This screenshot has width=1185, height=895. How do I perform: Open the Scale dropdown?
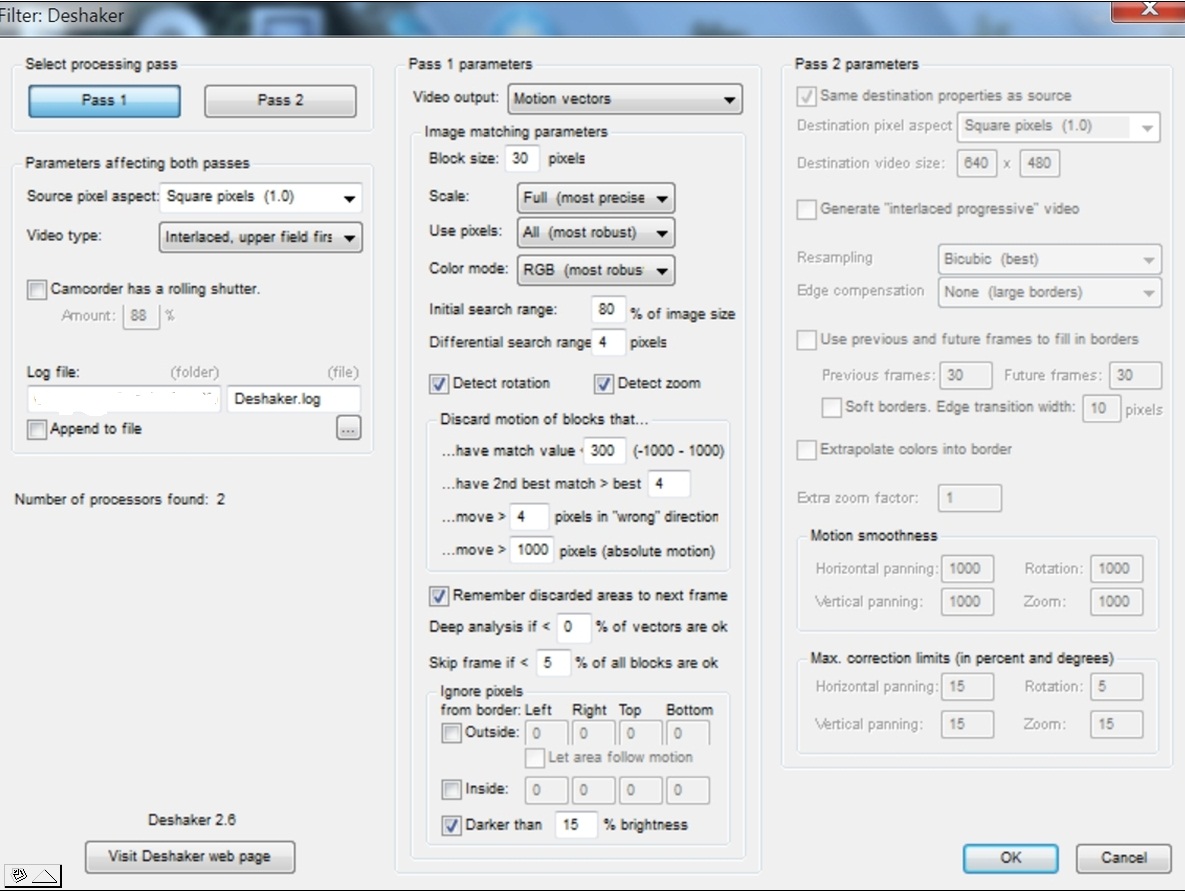[596, 198]
